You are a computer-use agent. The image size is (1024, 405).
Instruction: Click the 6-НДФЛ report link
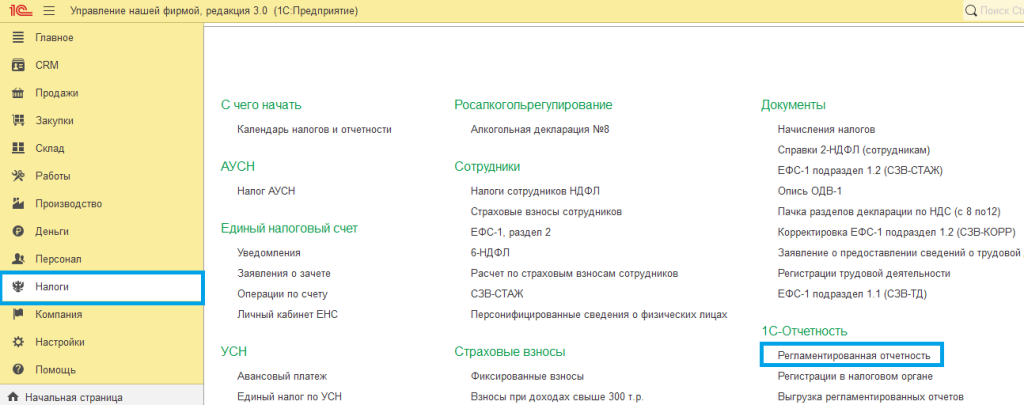[x=490, y=252]
